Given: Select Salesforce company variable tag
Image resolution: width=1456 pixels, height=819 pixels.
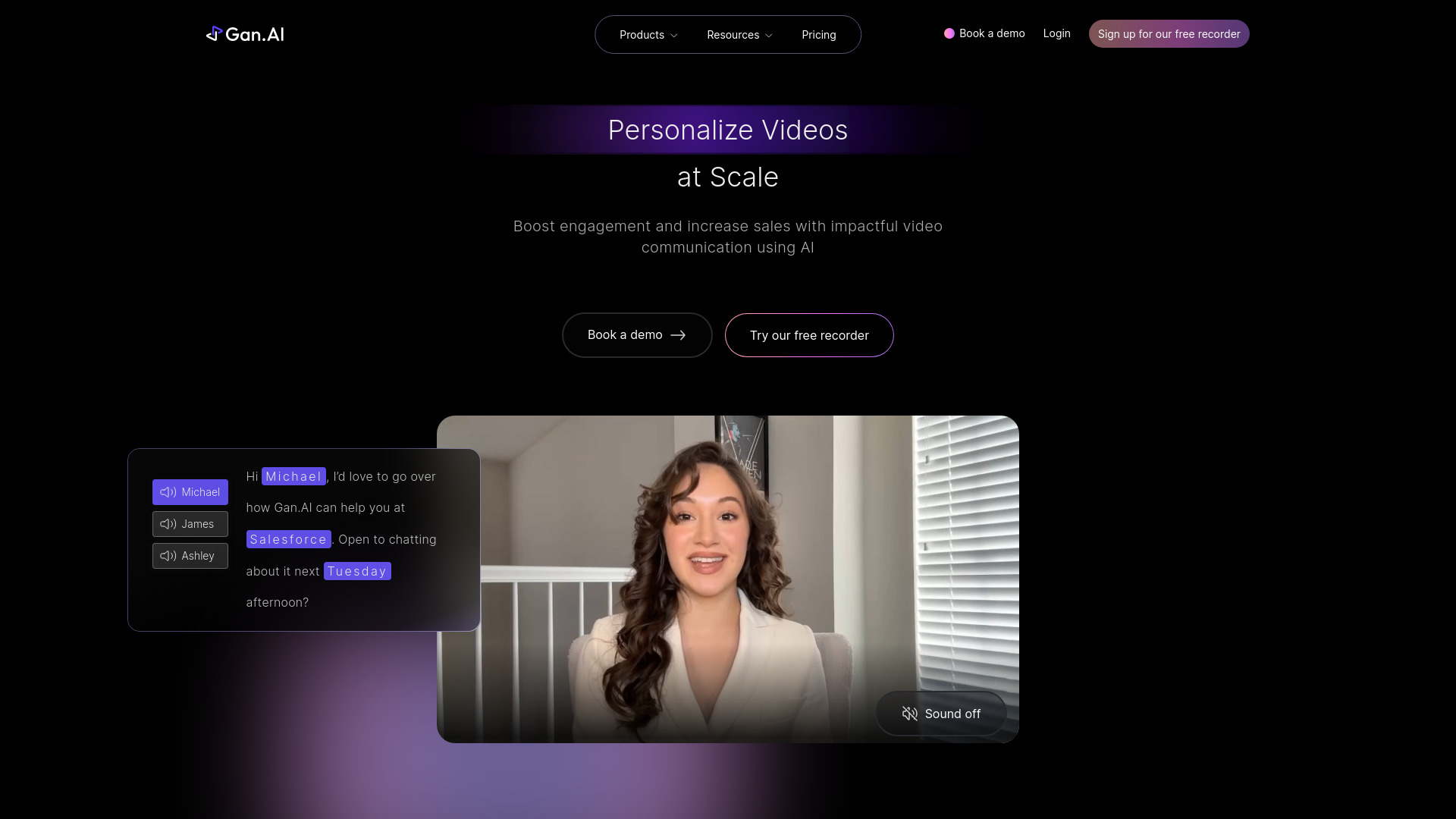Looking at the screenshot, I should click(288, 538).
